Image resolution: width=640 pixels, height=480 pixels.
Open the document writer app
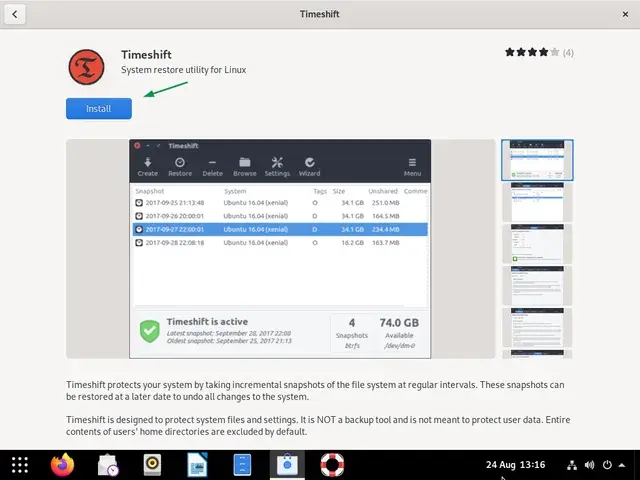click(197, 465)
